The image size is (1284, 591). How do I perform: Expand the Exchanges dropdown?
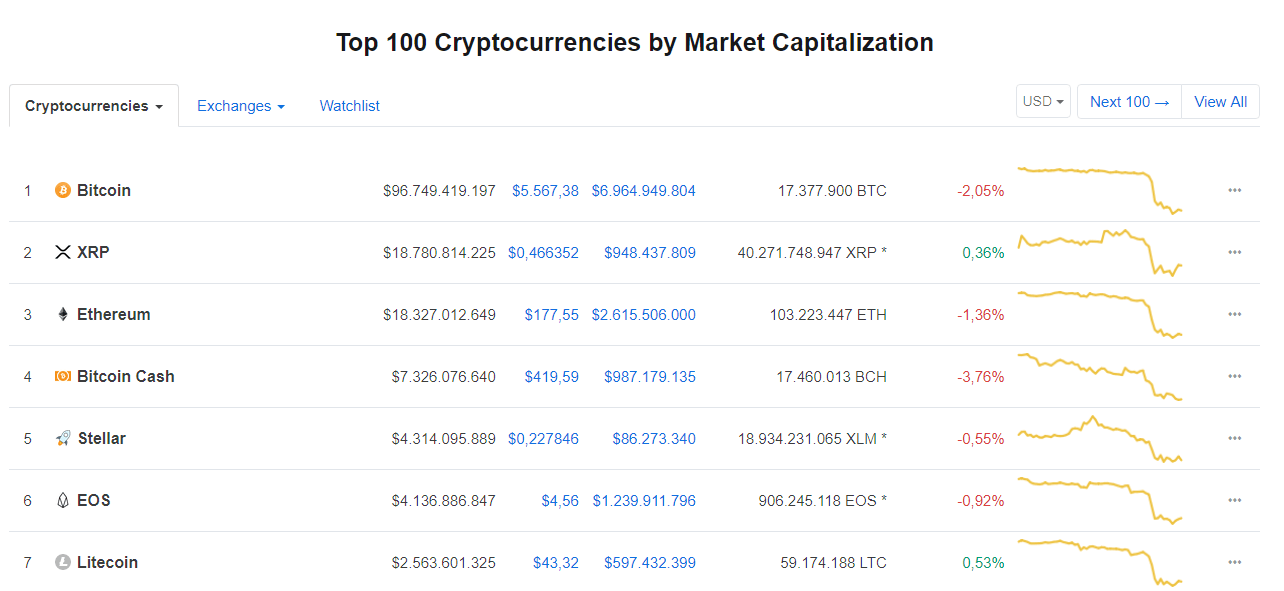point(241,106)
